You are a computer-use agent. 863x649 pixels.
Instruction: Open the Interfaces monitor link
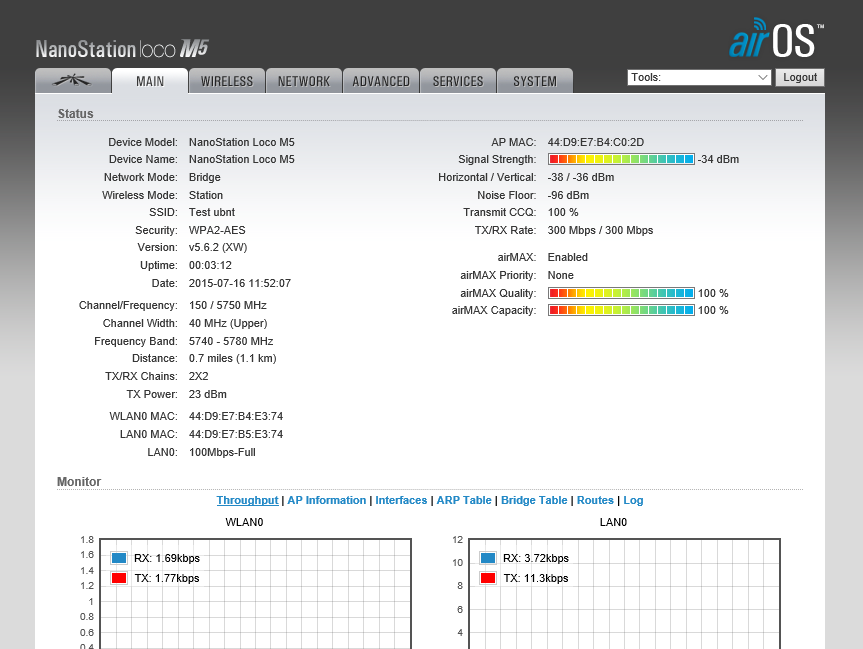point(401,500)
